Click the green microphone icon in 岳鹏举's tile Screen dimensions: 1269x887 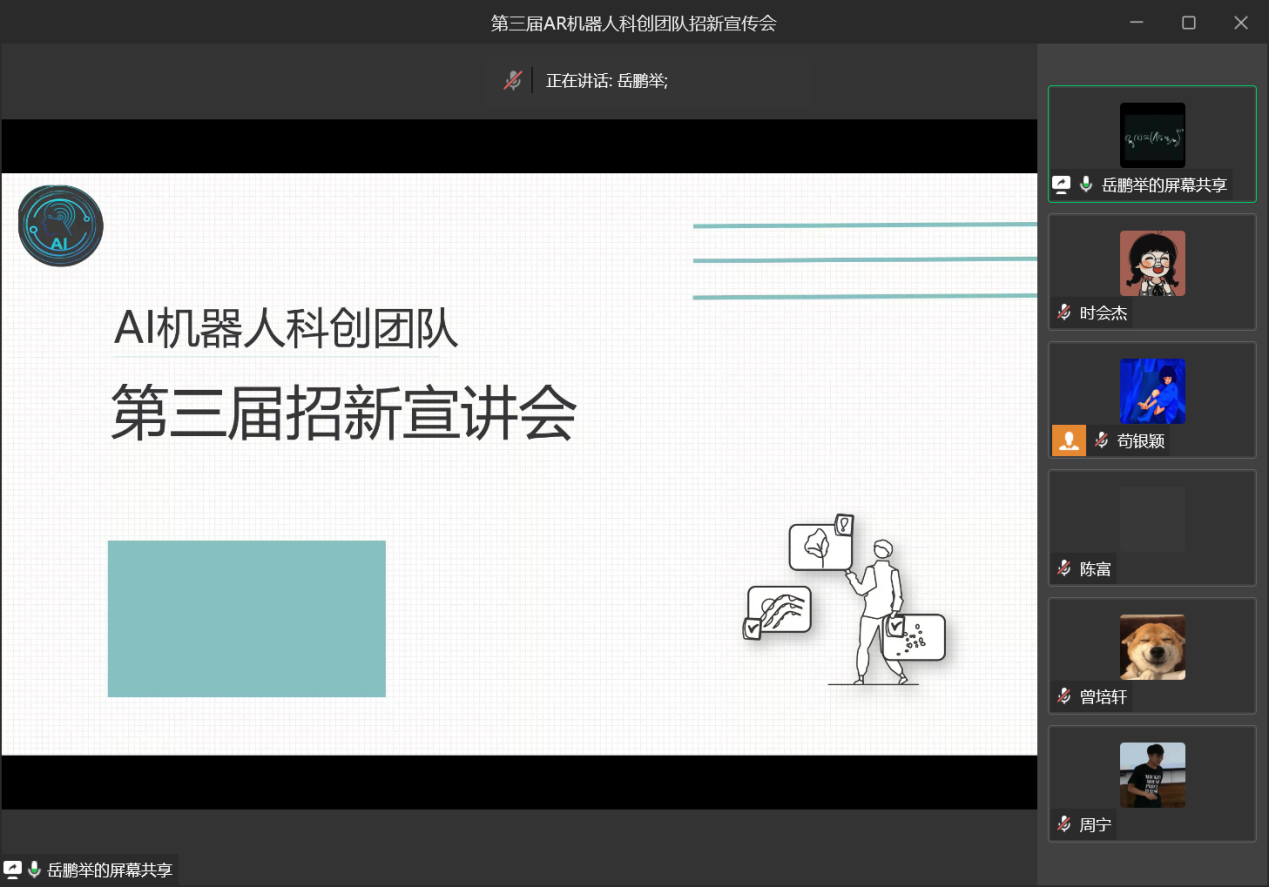click(1086, 185)
